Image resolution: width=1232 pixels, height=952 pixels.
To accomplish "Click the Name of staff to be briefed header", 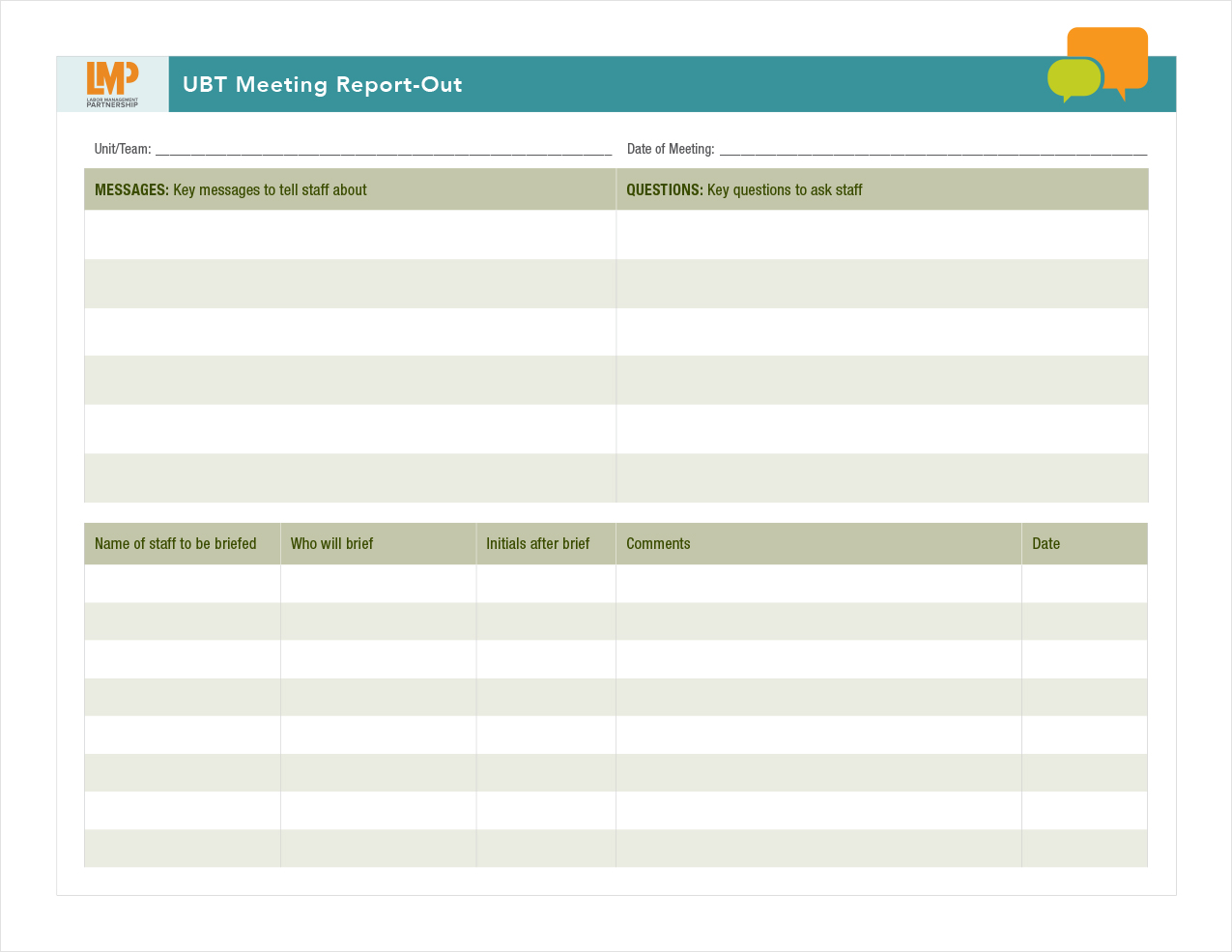I will click(x=176, y=544).
